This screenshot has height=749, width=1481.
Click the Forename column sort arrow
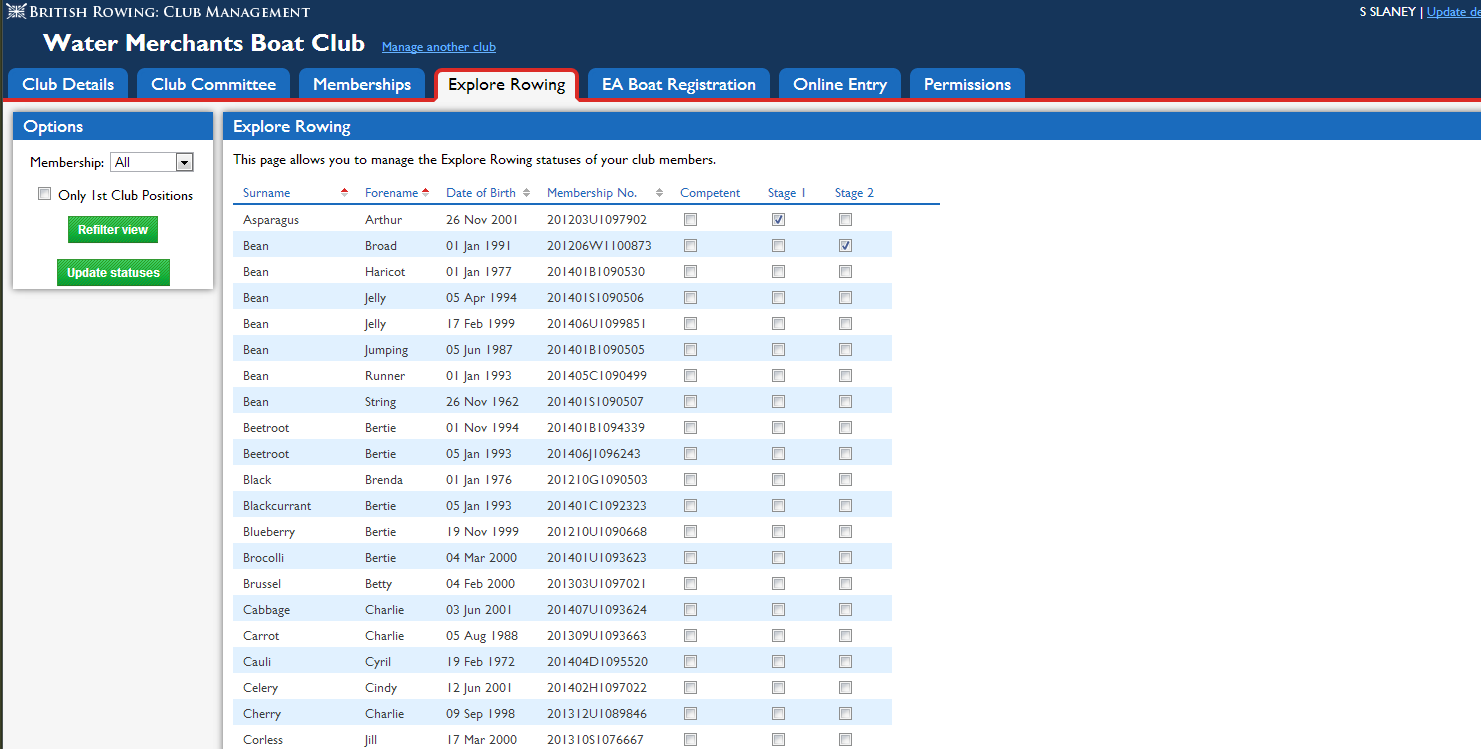point(426,192)
